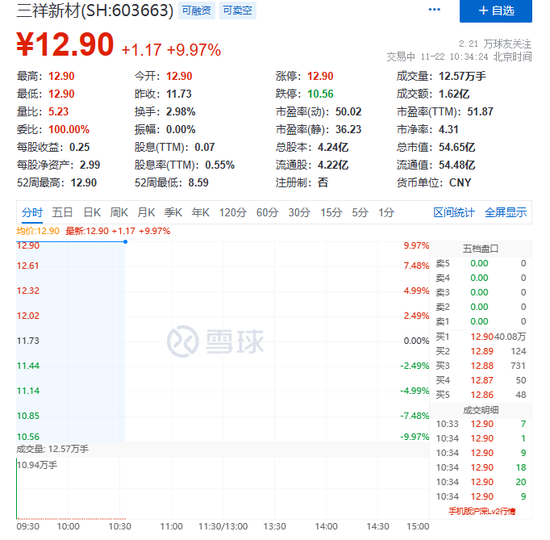This screenshot has height=540, width=550.
Task: Select the 可卖空 tag
Action: (x=237, y=11)
